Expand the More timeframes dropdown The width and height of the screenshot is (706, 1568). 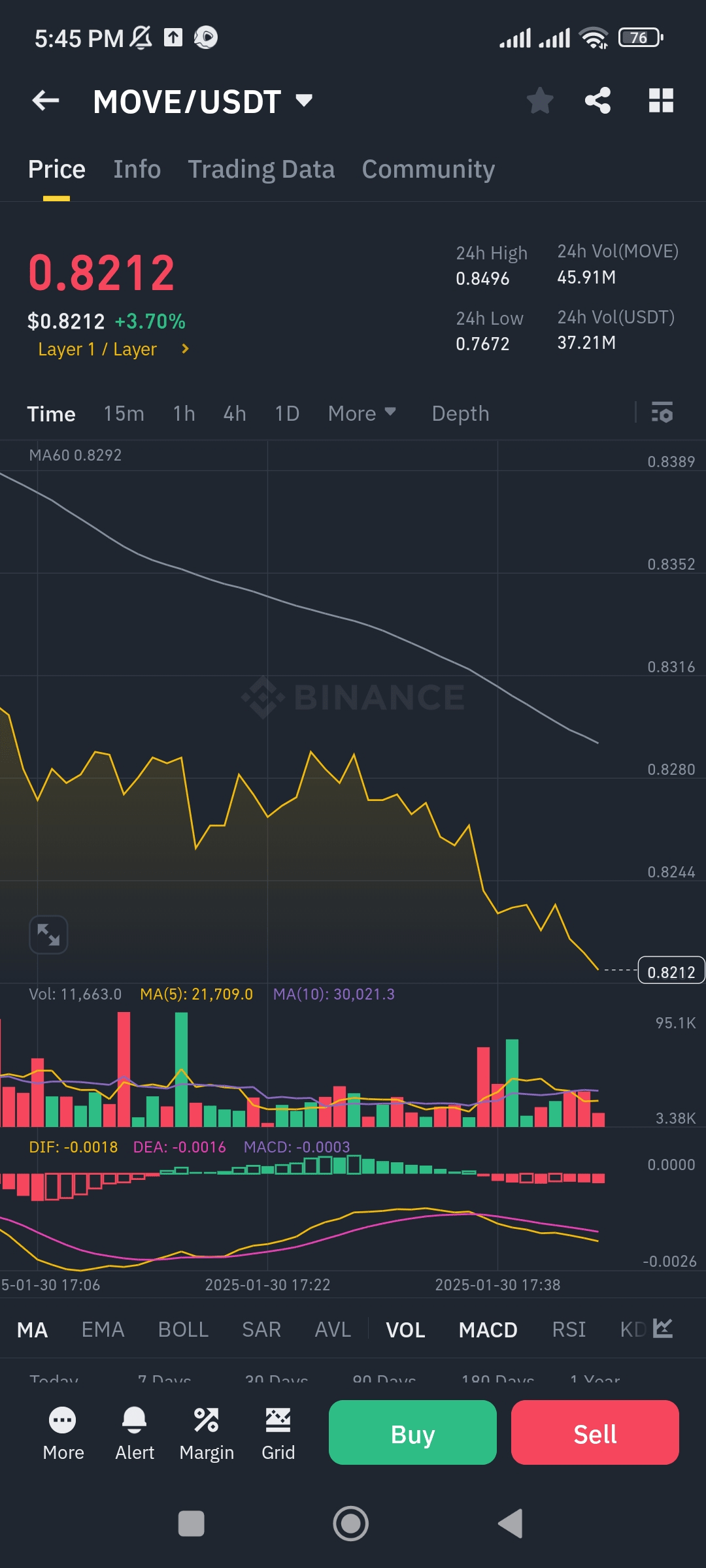point(361,413)
